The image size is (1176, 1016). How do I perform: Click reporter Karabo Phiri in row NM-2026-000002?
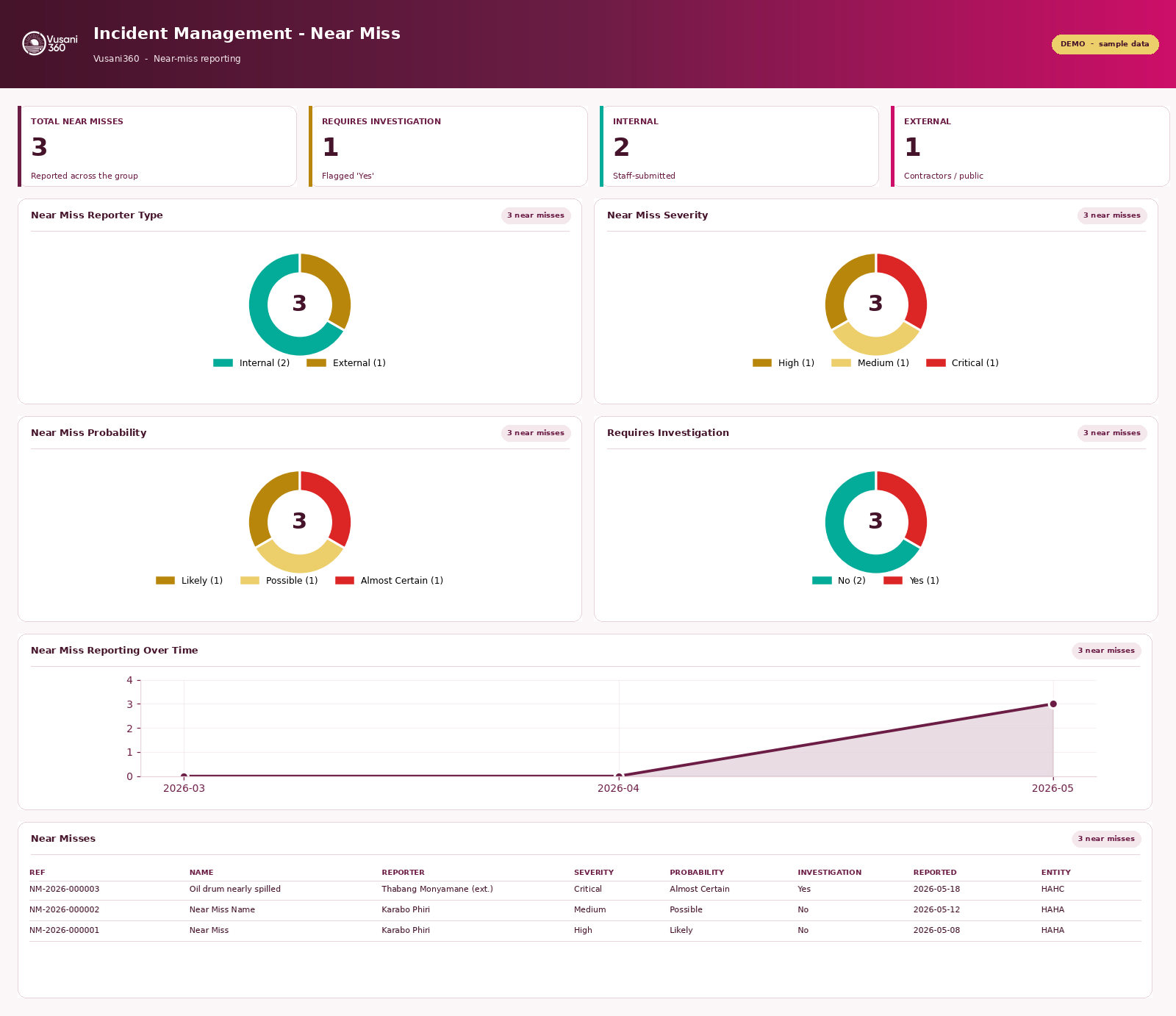tap(406, 910)
